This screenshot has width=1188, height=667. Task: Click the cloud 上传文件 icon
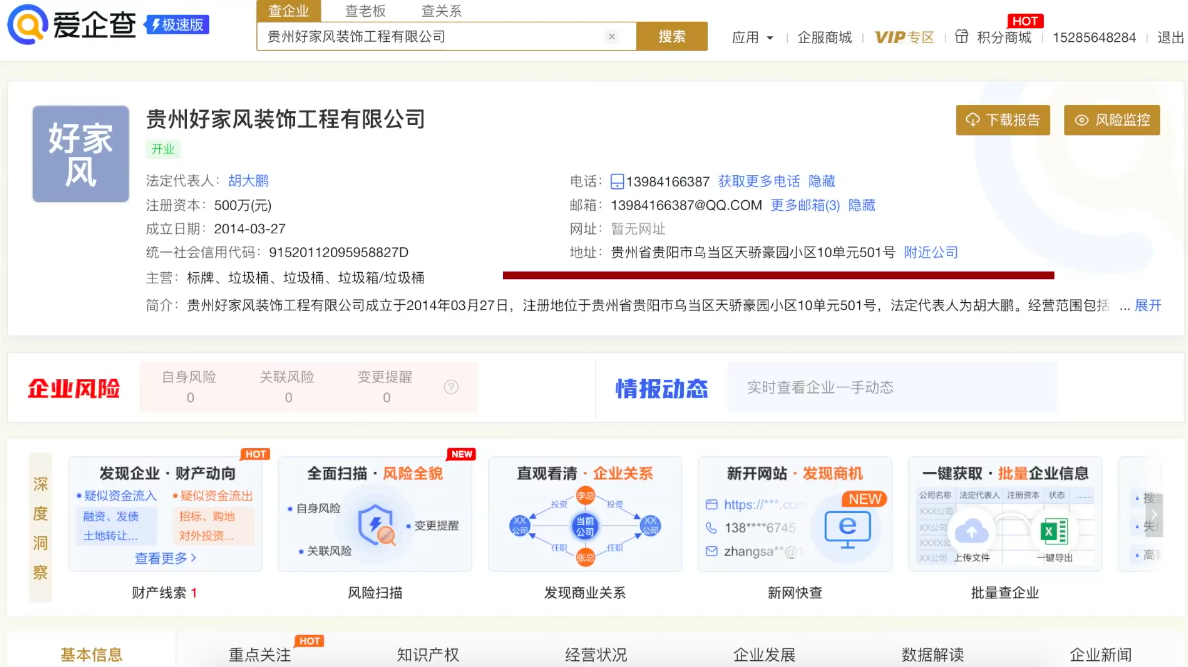971,531
